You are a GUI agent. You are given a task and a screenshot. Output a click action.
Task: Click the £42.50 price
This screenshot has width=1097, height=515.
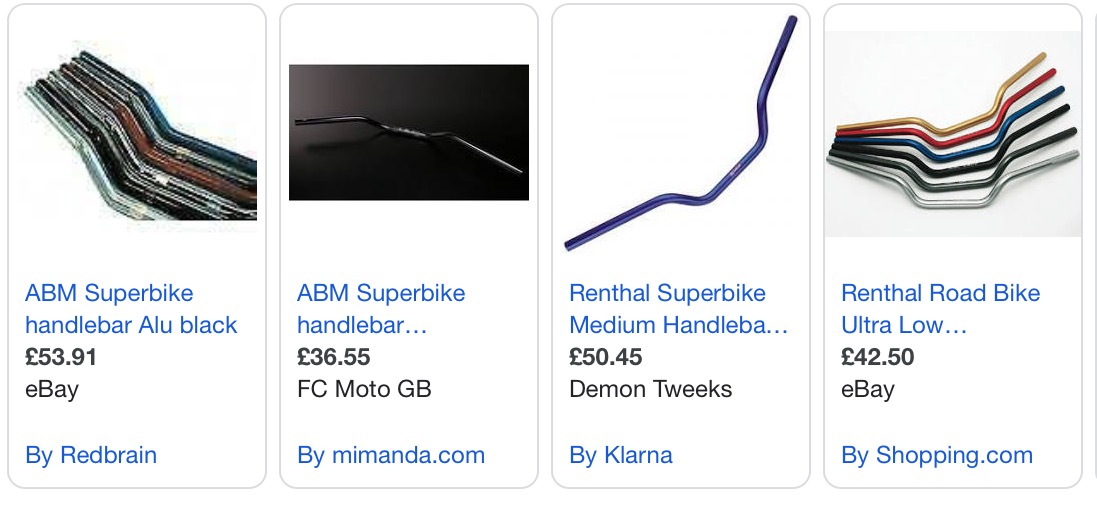(877, 357)
